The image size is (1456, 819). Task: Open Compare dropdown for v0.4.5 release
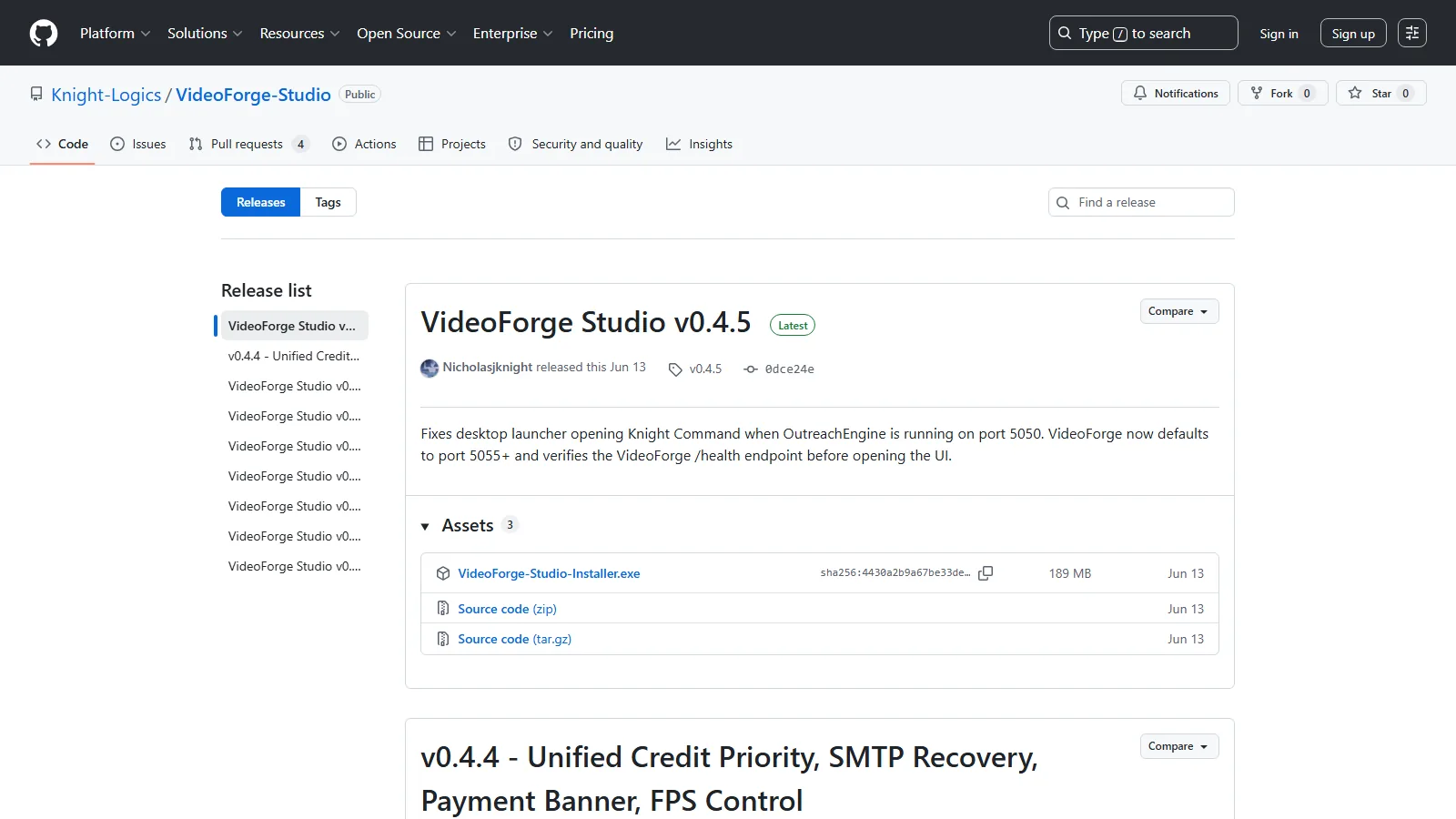[x=1179, y=311]
